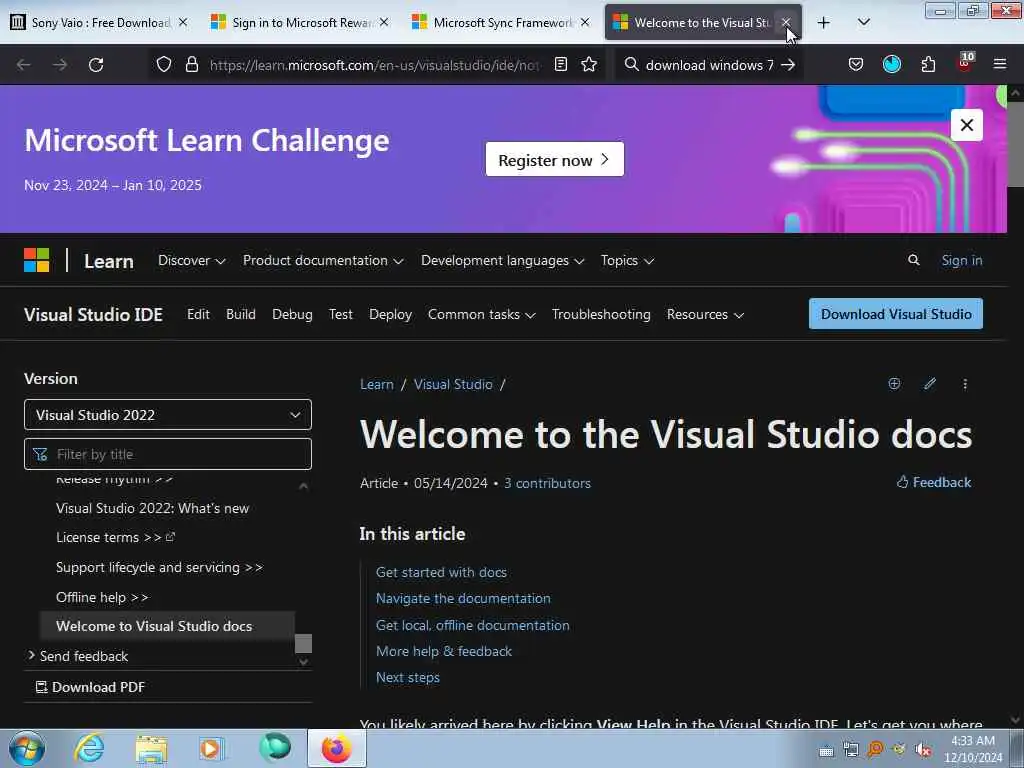
Task: Go to Get started with docs link
Action: 441,572
